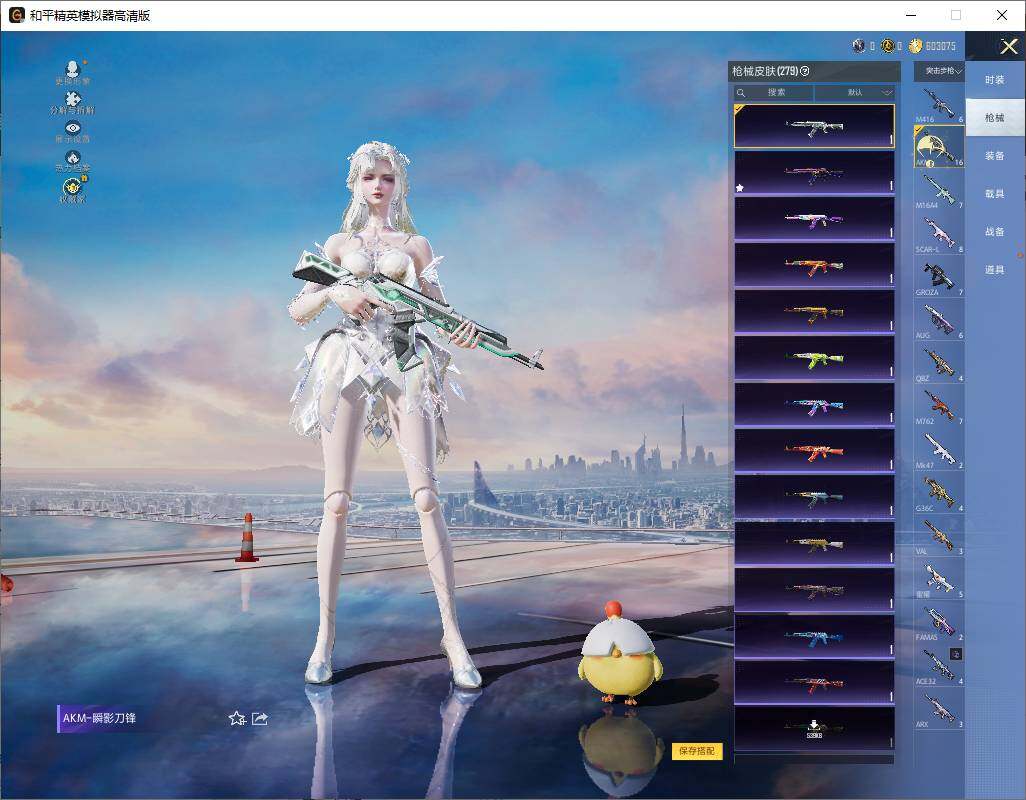
Task: Open the 默认 sort dropdown
Action: pos(855,93)
